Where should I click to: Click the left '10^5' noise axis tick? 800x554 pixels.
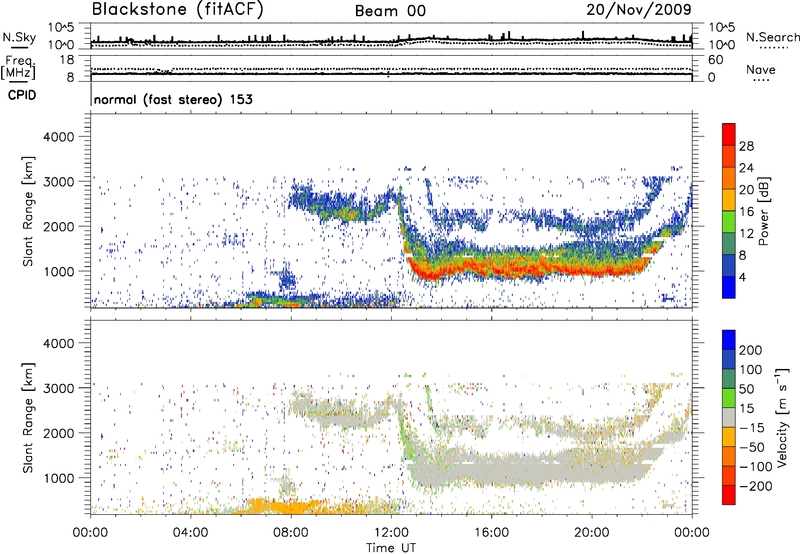(61, 27)
